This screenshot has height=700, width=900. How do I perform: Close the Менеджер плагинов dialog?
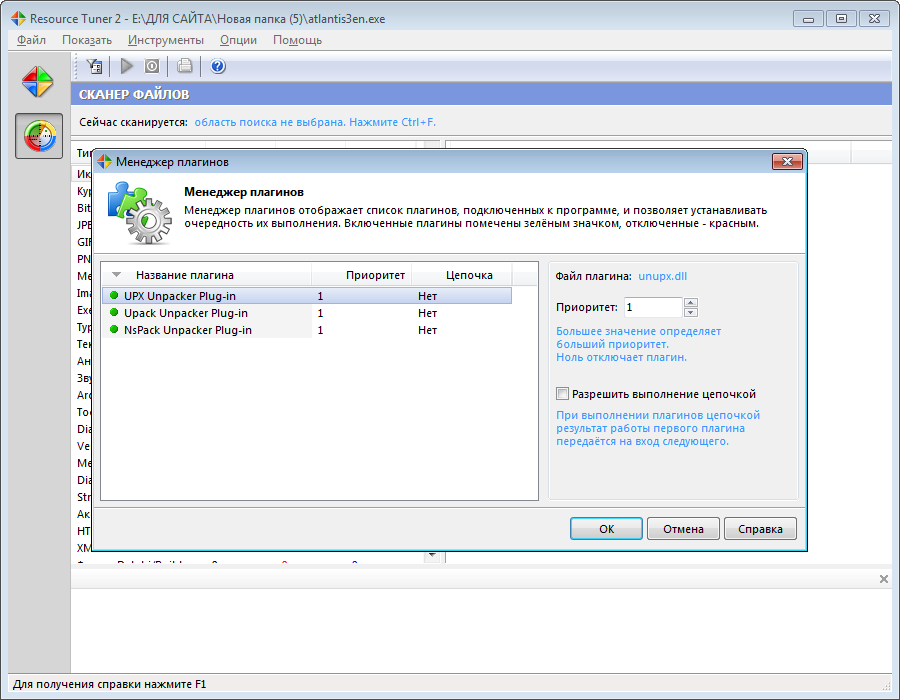787,162
